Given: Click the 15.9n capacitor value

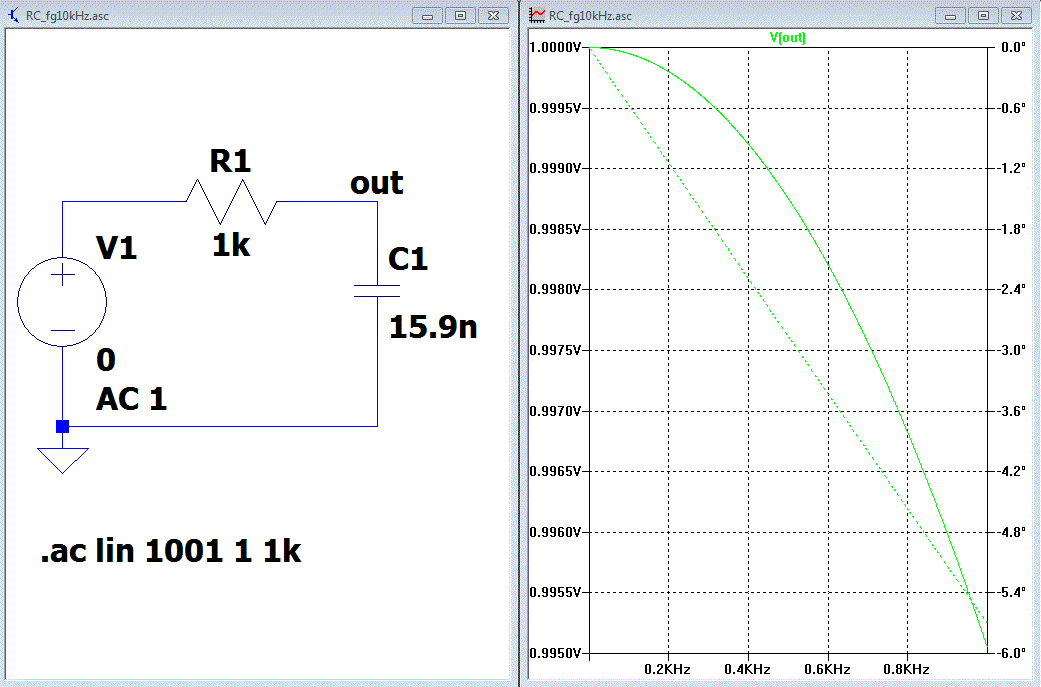Looking at the screenshot, I should click(x=433, y=327).
